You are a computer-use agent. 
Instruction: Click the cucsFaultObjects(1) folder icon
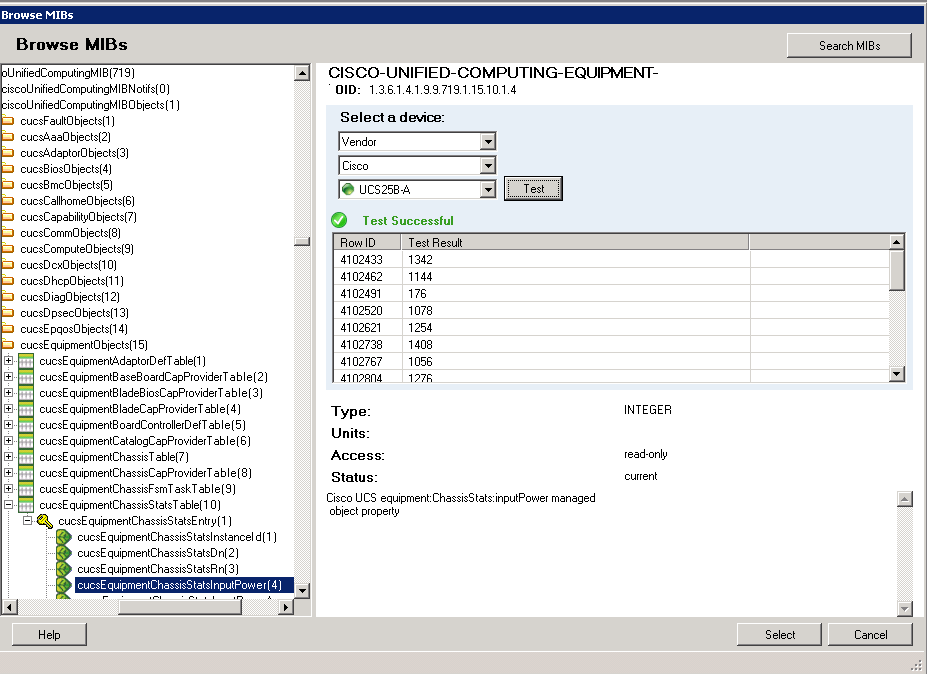[8, 121]
